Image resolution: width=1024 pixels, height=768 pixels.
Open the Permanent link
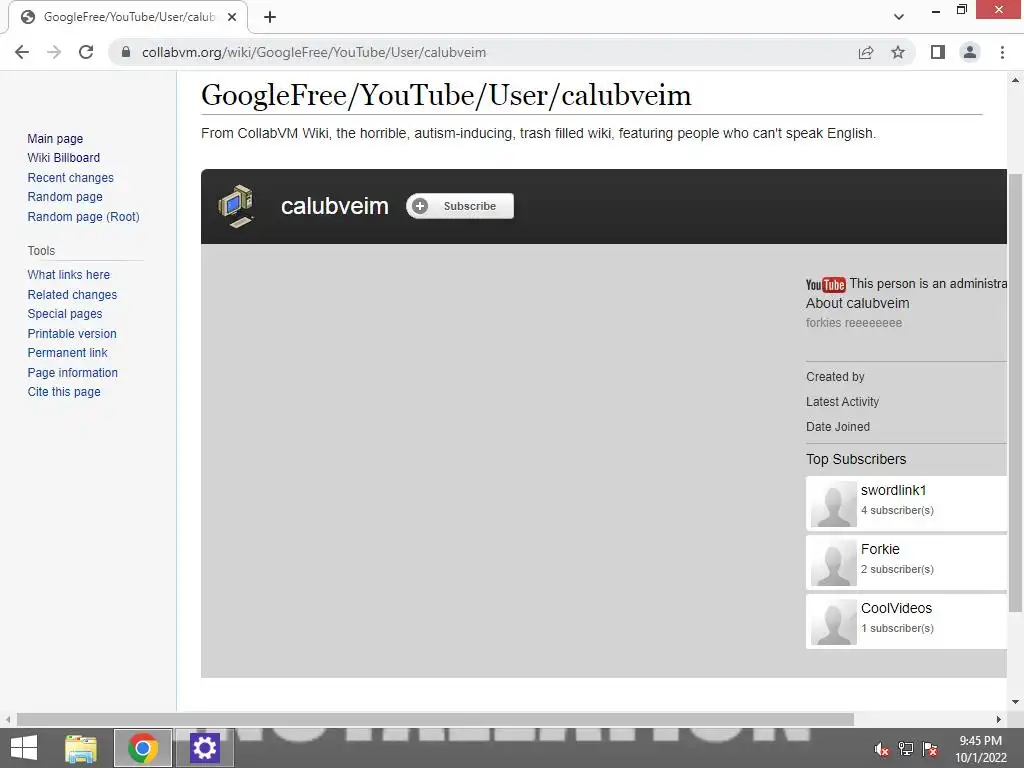67,353
